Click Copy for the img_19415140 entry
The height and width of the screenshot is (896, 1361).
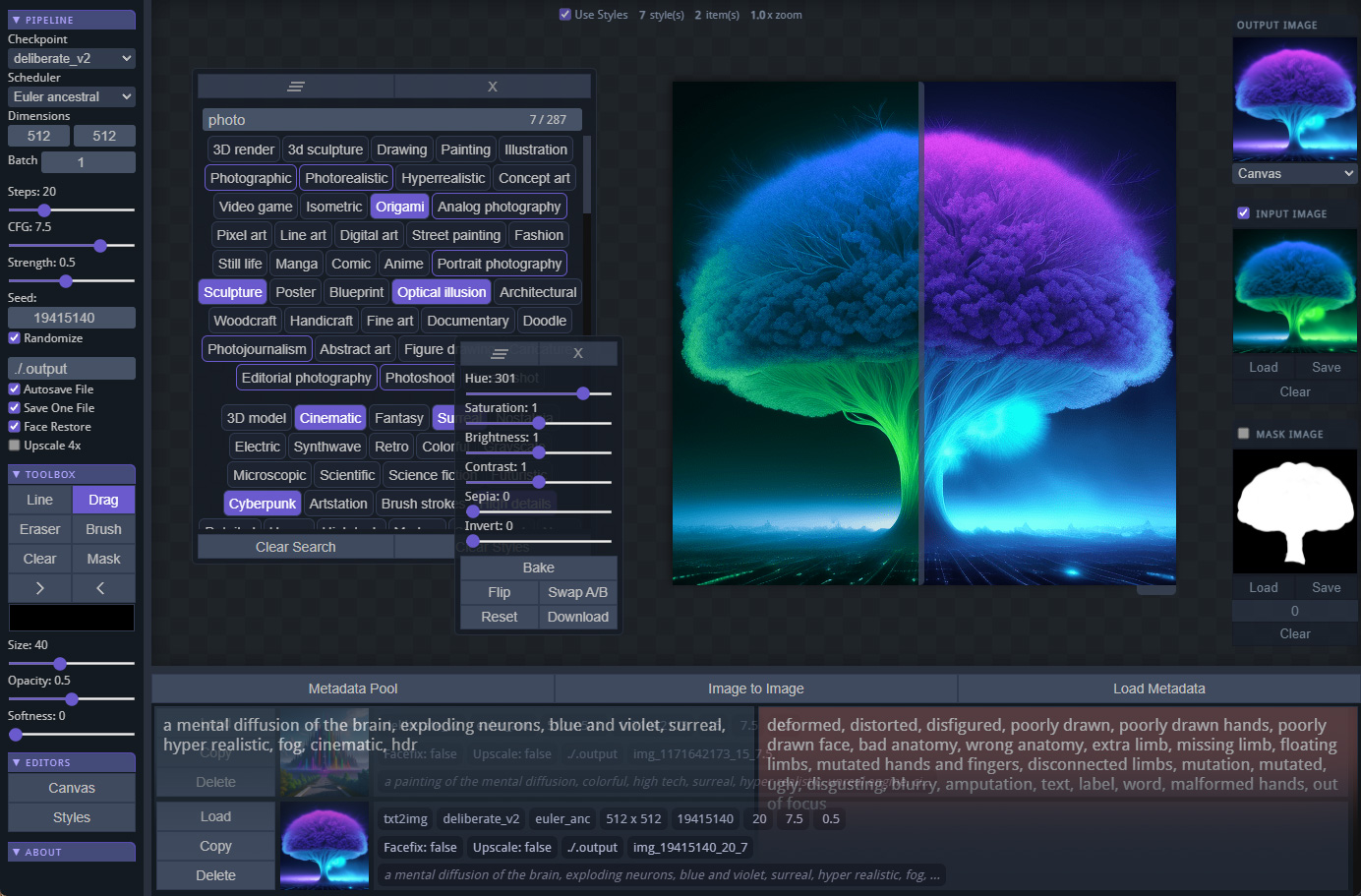click(x=215, y=846)
